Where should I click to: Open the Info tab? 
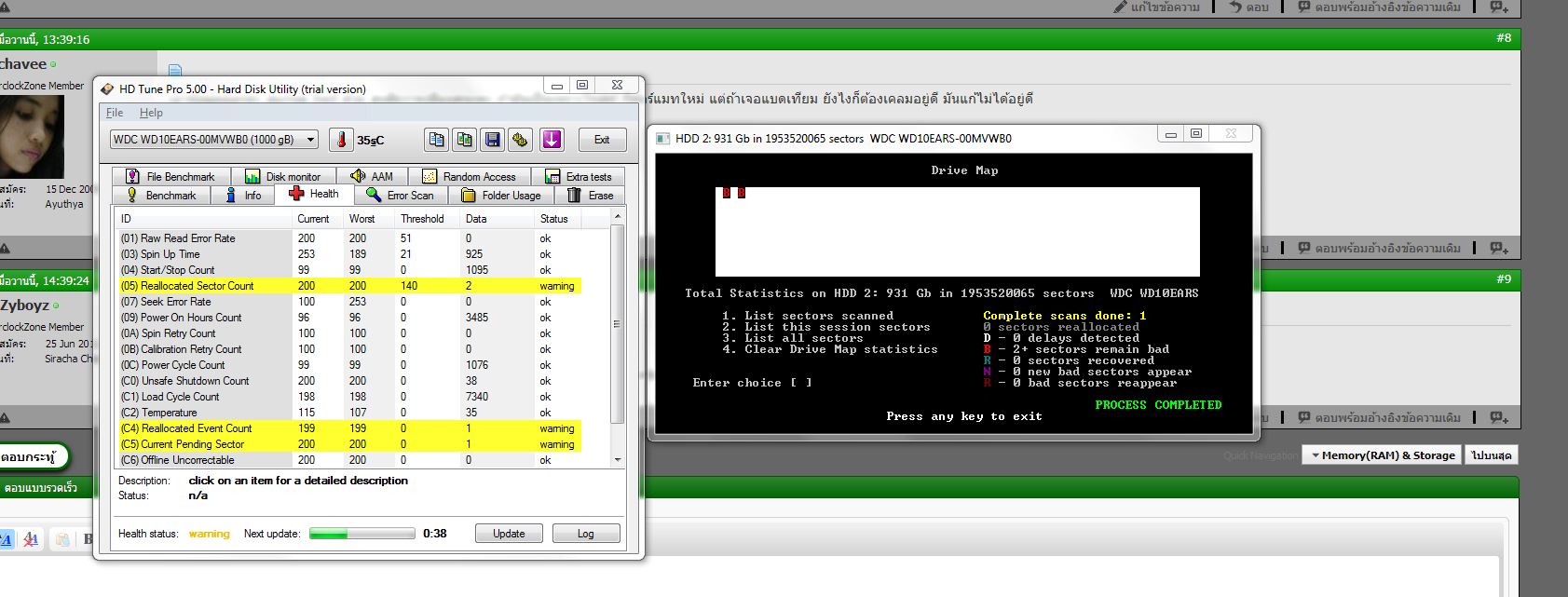pyautogui.click(x=243, y=196)
